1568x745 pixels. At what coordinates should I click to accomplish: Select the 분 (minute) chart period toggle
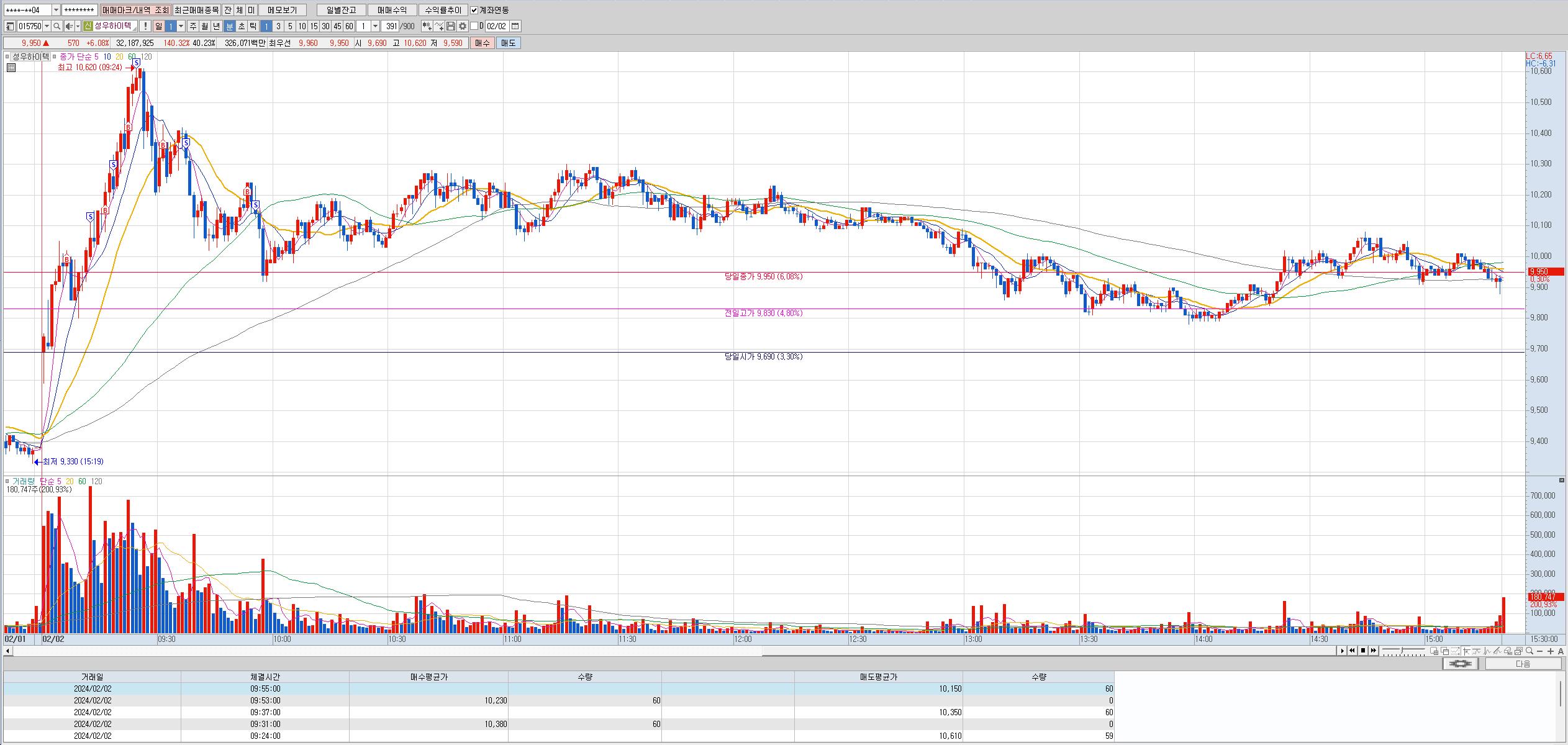point(229,26)
